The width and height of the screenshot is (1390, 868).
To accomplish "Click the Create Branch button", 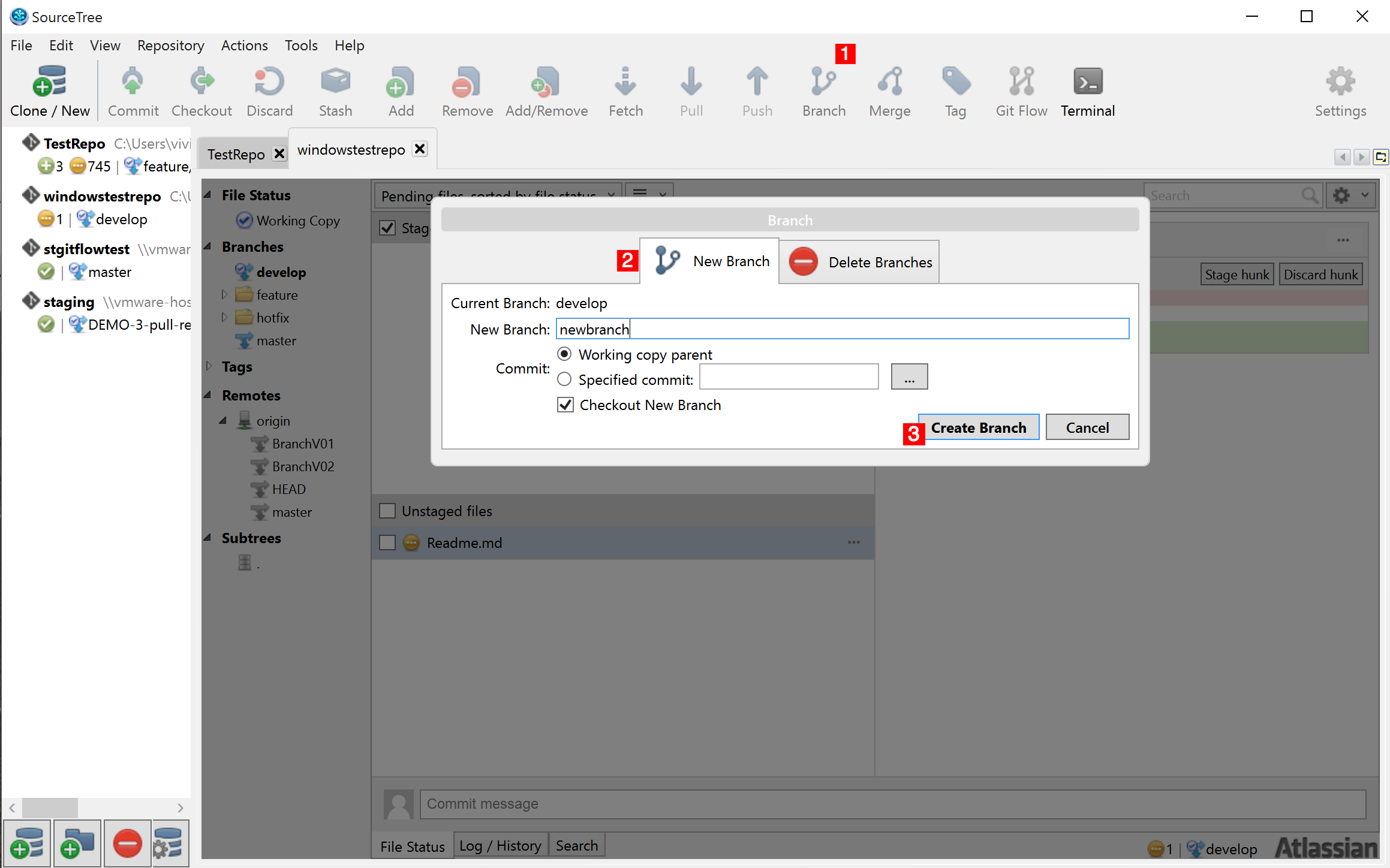I will 978,427.
